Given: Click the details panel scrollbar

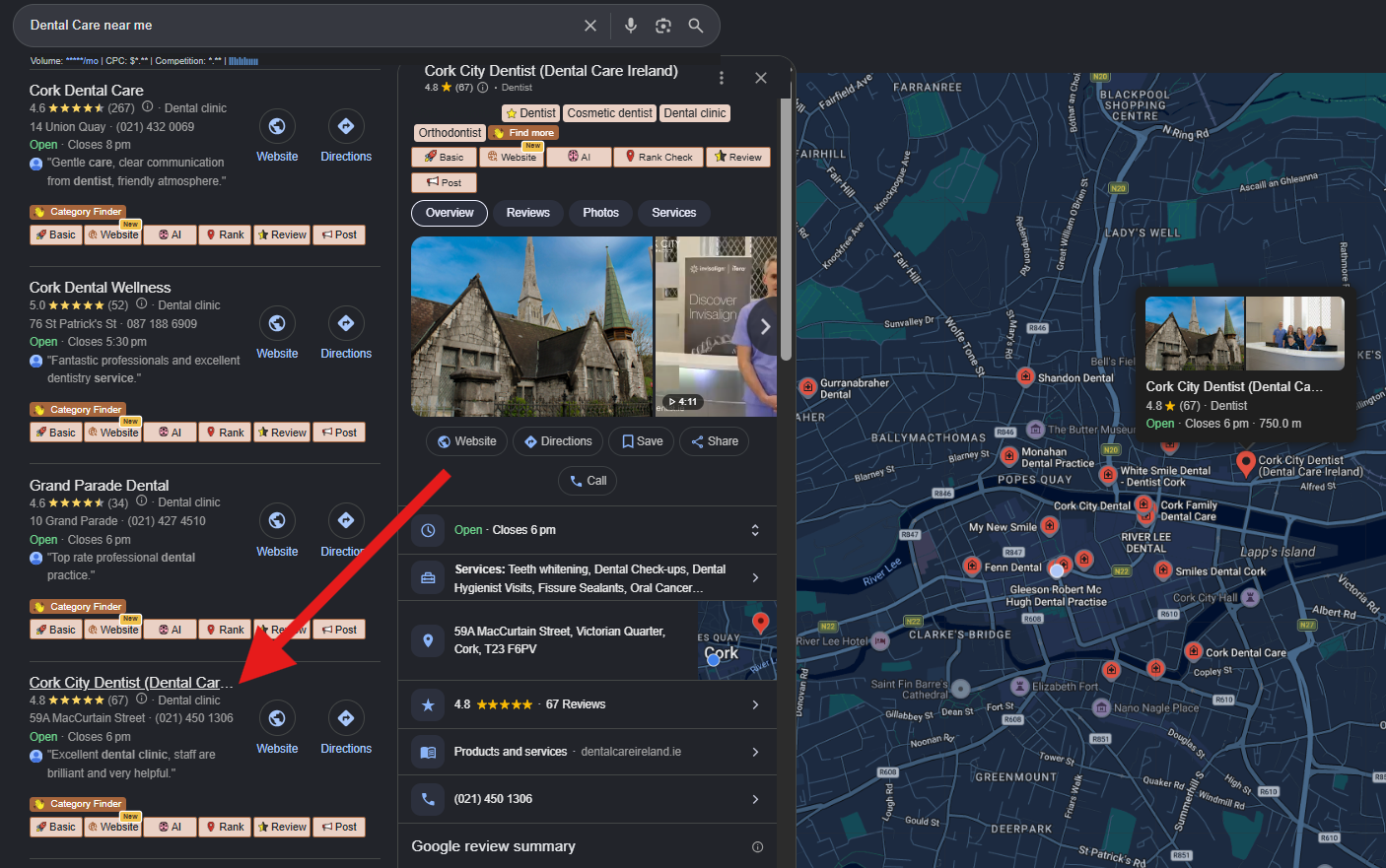Looking at the screenshot, I should tap(786, 229).
